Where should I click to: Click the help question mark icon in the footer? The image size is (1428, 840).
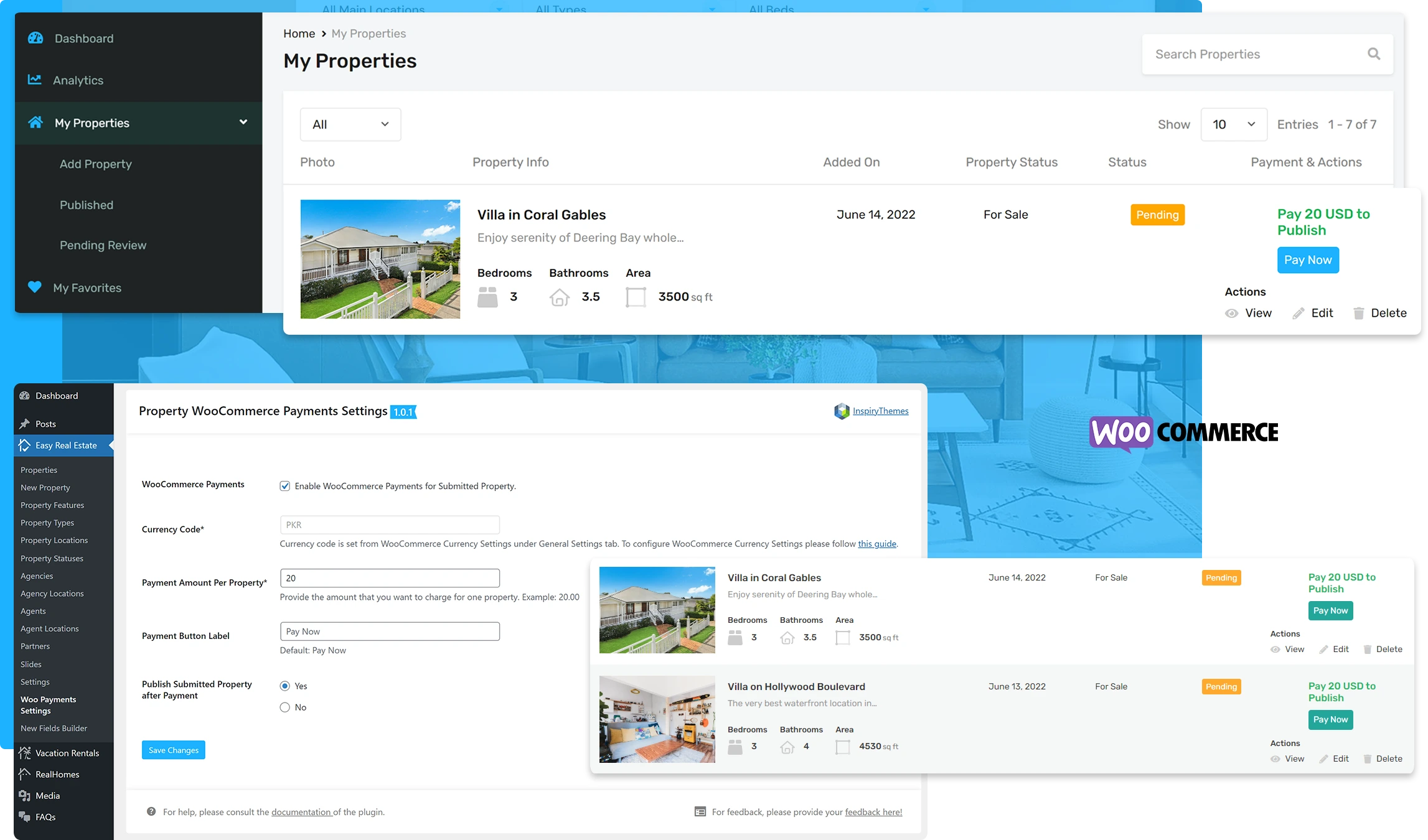click(151, 811)
